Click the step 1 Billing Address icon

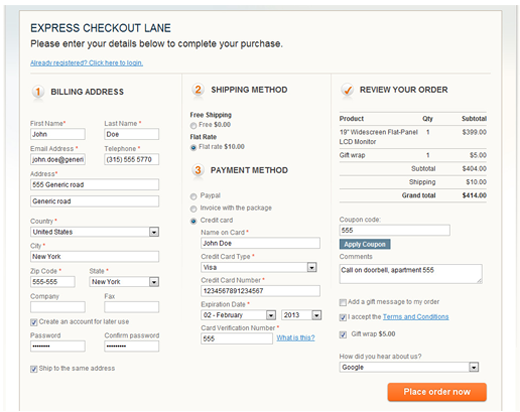(38, 91)
